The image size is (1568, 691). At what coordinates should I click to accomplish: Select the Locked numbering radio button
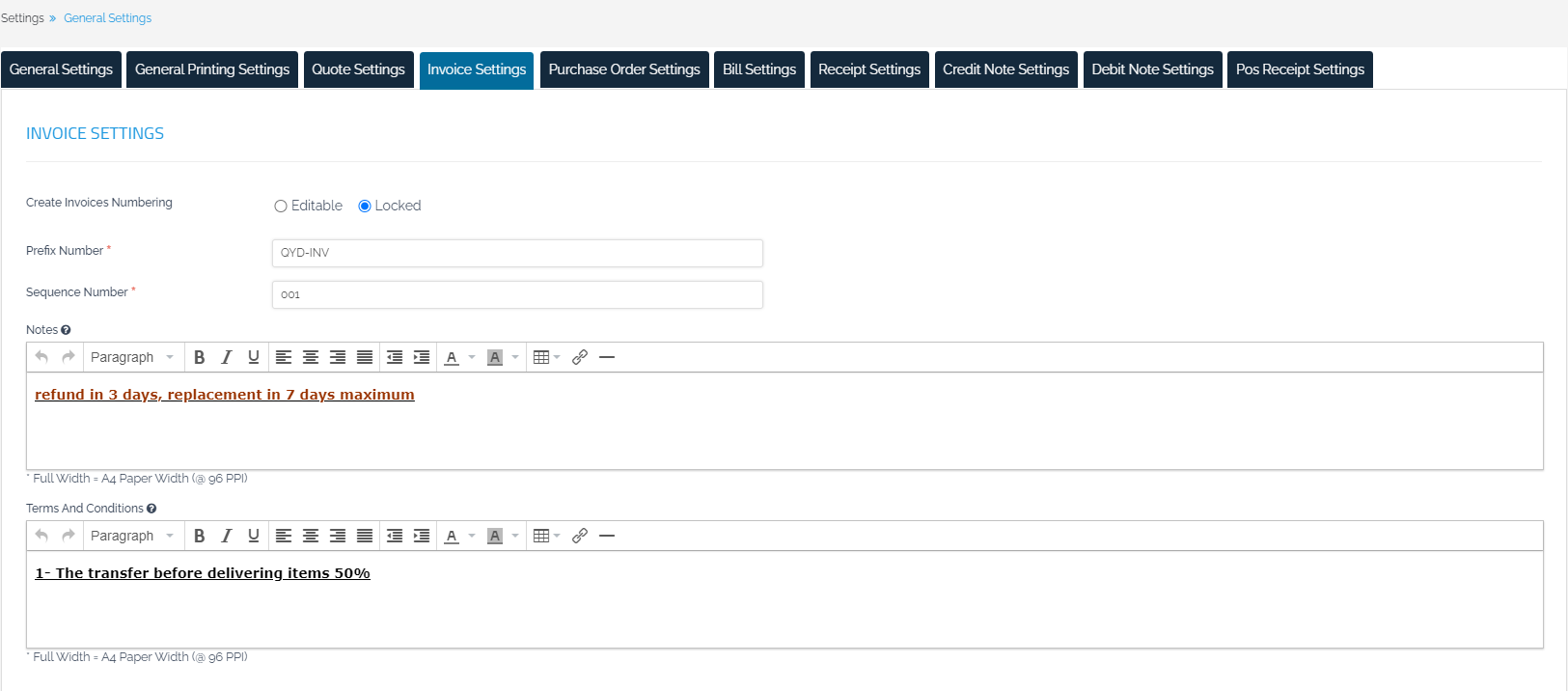tap(365, 206)
